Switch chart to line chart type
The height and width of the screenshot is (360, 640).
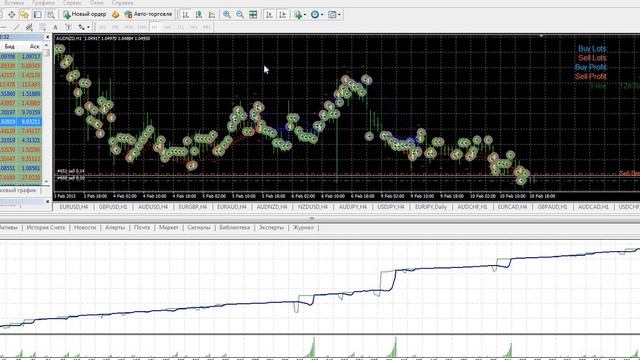point(212,15)
